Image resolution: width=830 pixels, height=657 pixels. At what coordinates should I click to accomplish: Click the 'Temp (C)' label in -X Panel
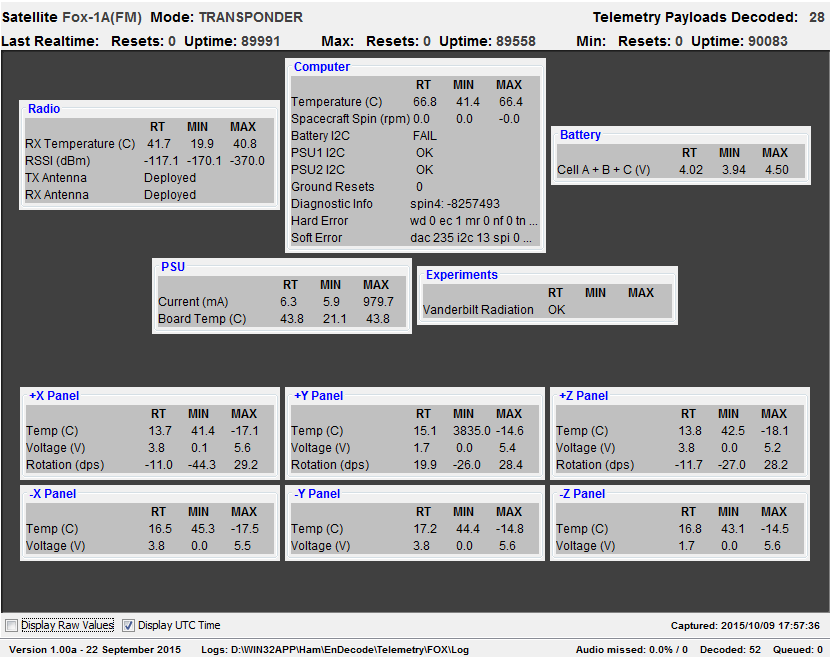point(52,529)
